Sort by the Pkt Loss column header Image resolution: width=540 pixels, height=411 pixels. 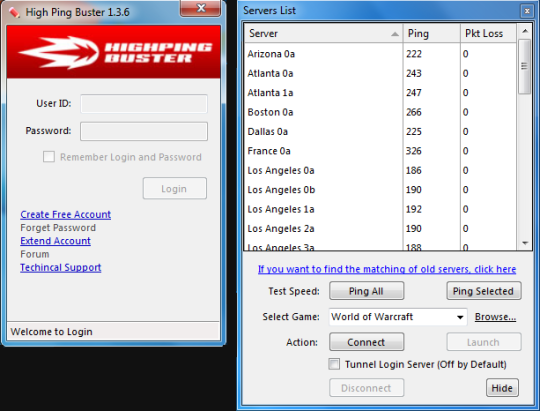(x=488, y=33)
